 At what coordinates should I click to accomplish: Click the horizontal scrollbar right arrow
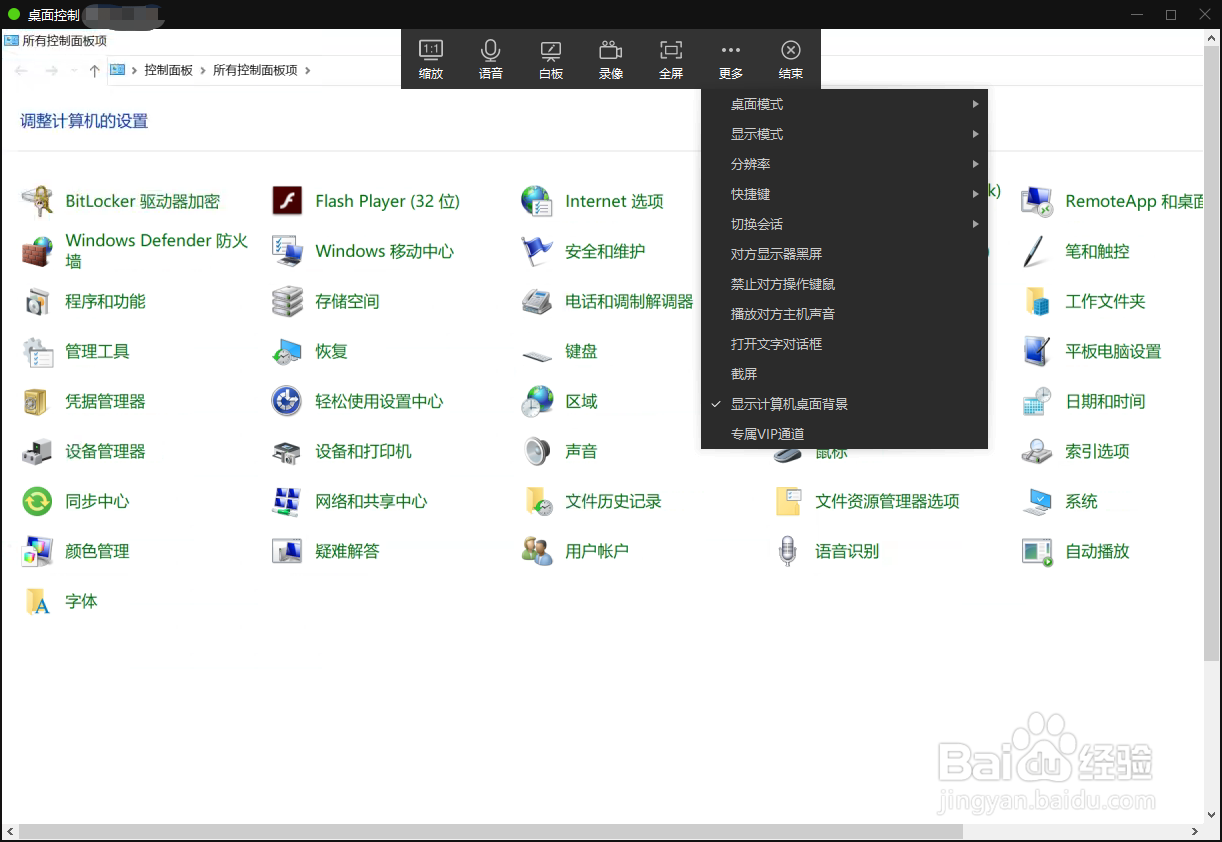click(1195, 832)
